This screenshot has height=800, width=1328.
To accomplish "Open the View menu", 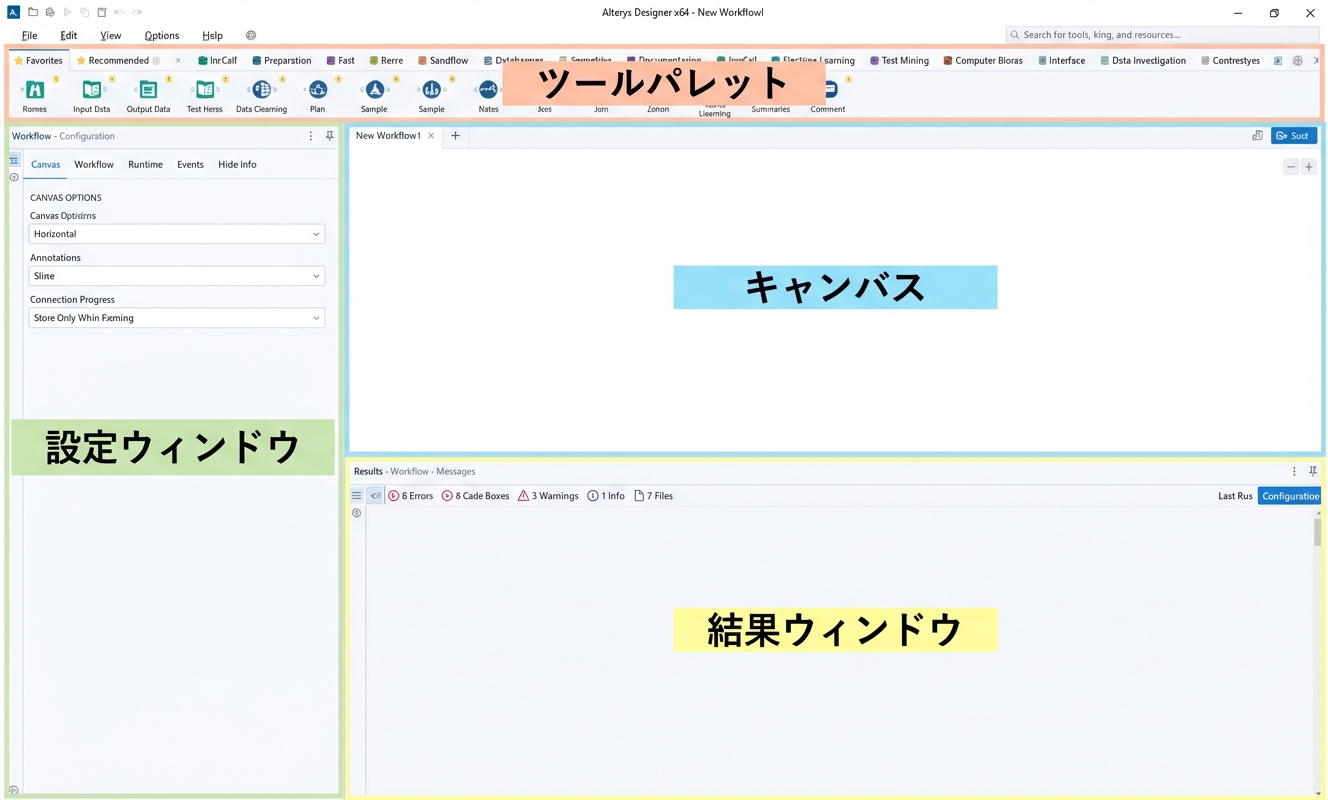I will 111,35.
